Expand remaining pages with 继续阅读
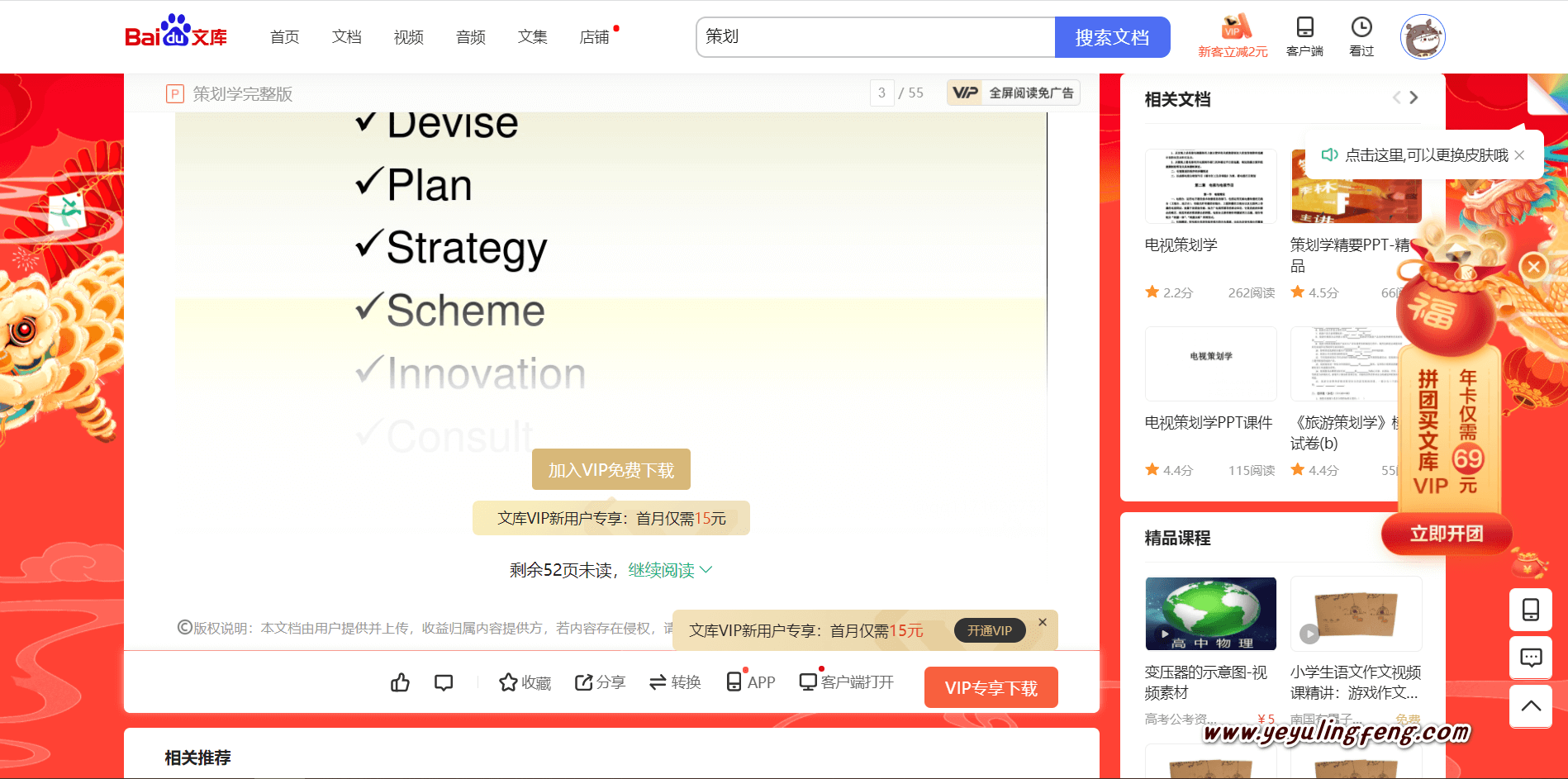The width and height of the screenshot is (1568, 779). tap(670, 570)
